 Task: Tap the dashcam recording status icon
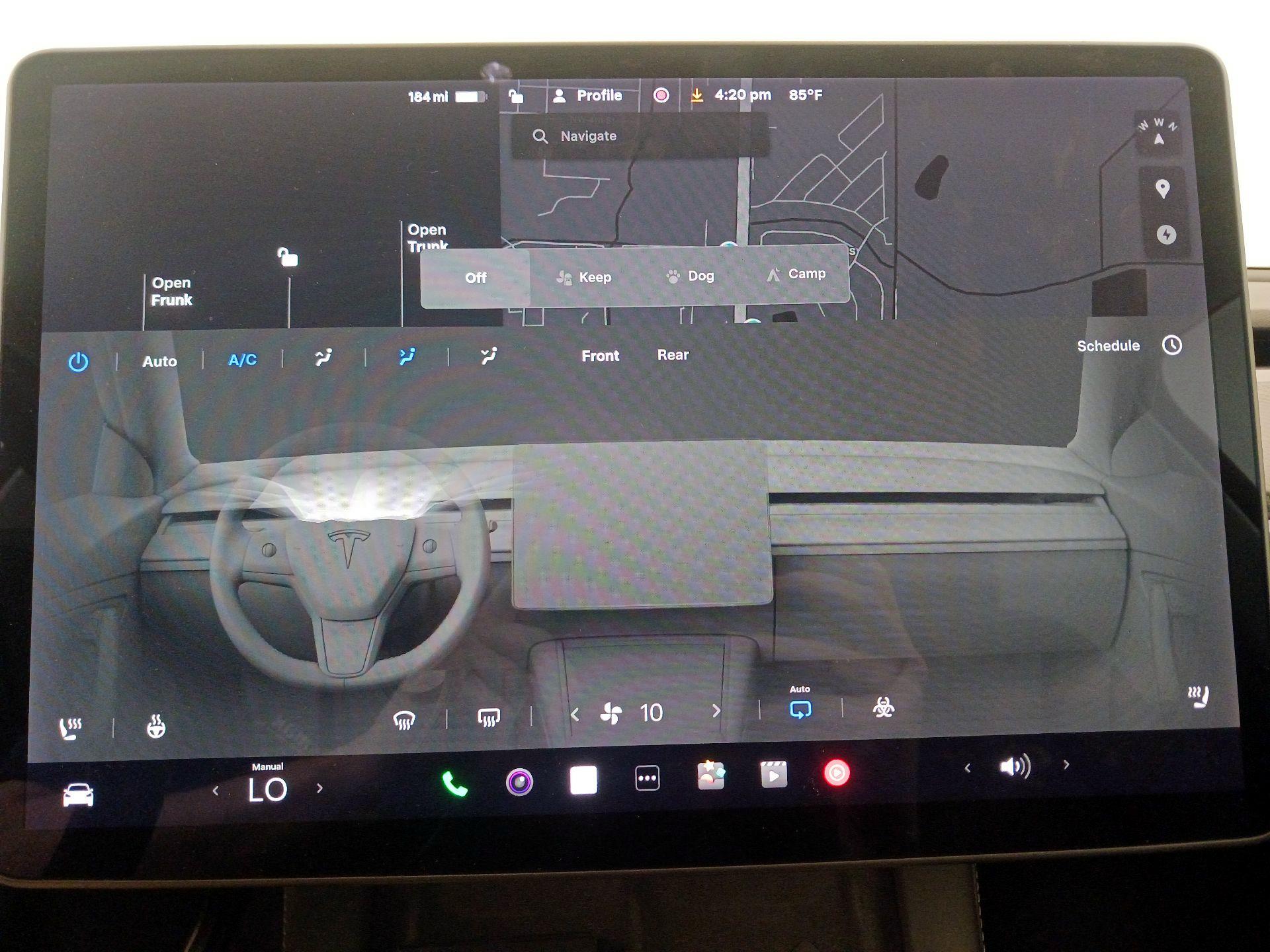point(661,95)
